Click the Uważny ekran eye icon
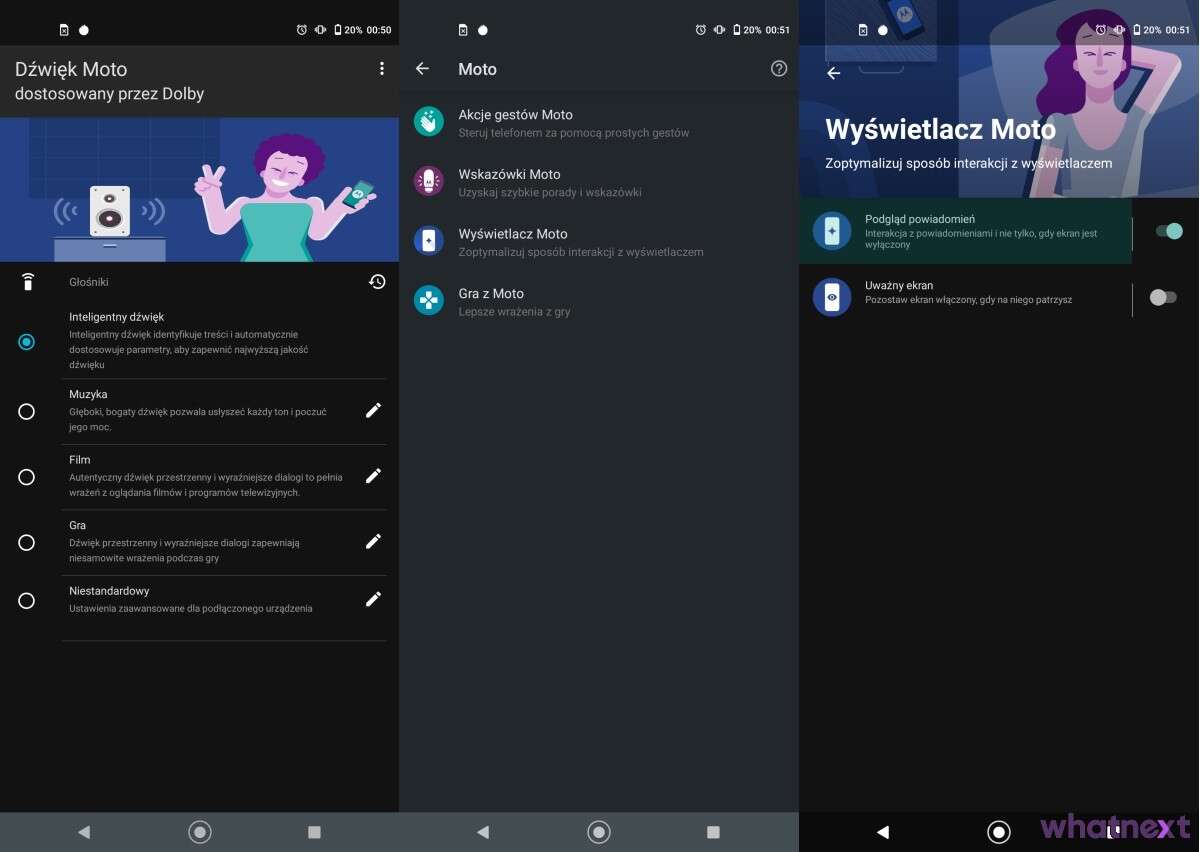Screen dimensions: 1200x852 (x=833, y=297)
